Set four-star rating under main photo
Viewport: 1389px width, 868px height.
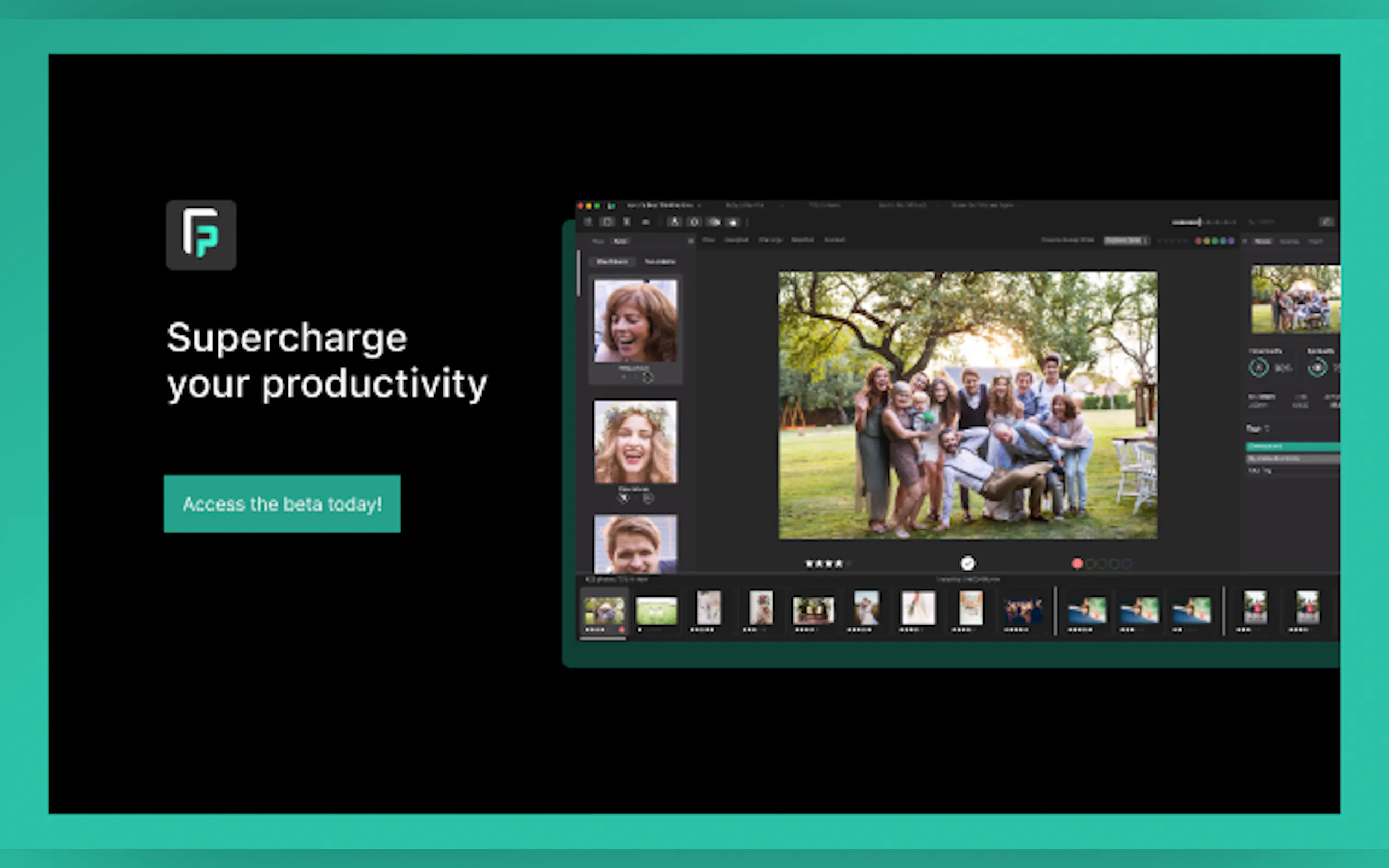coord(839,564)
